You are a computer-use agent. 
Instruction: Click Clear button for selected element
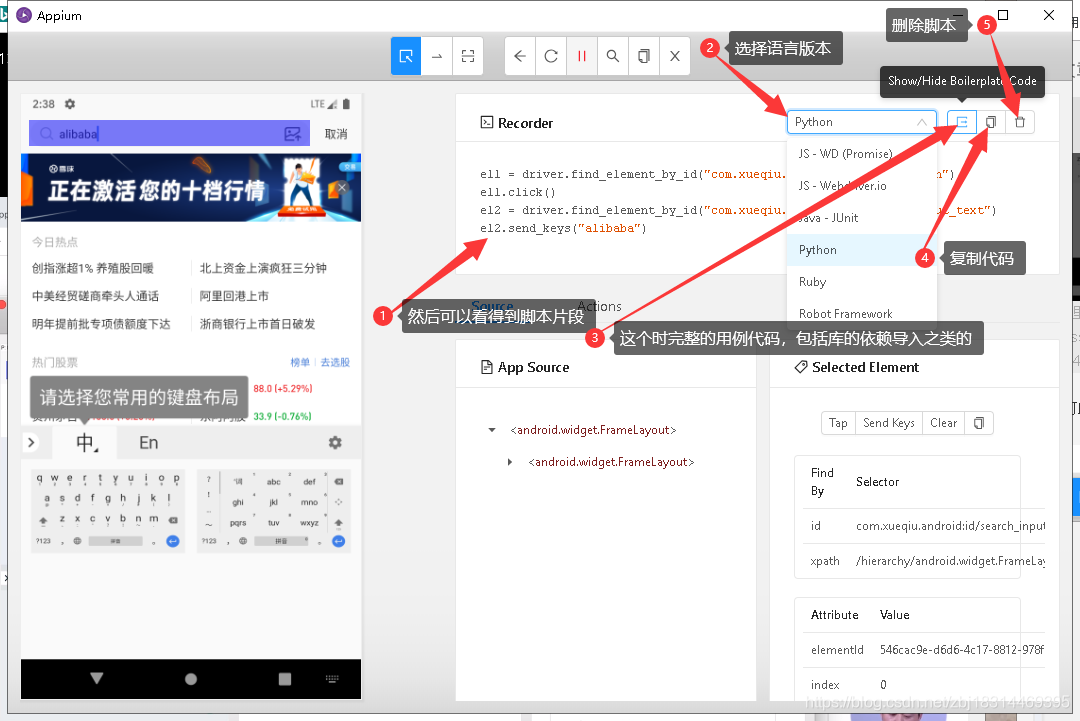[x=944, y=423]
